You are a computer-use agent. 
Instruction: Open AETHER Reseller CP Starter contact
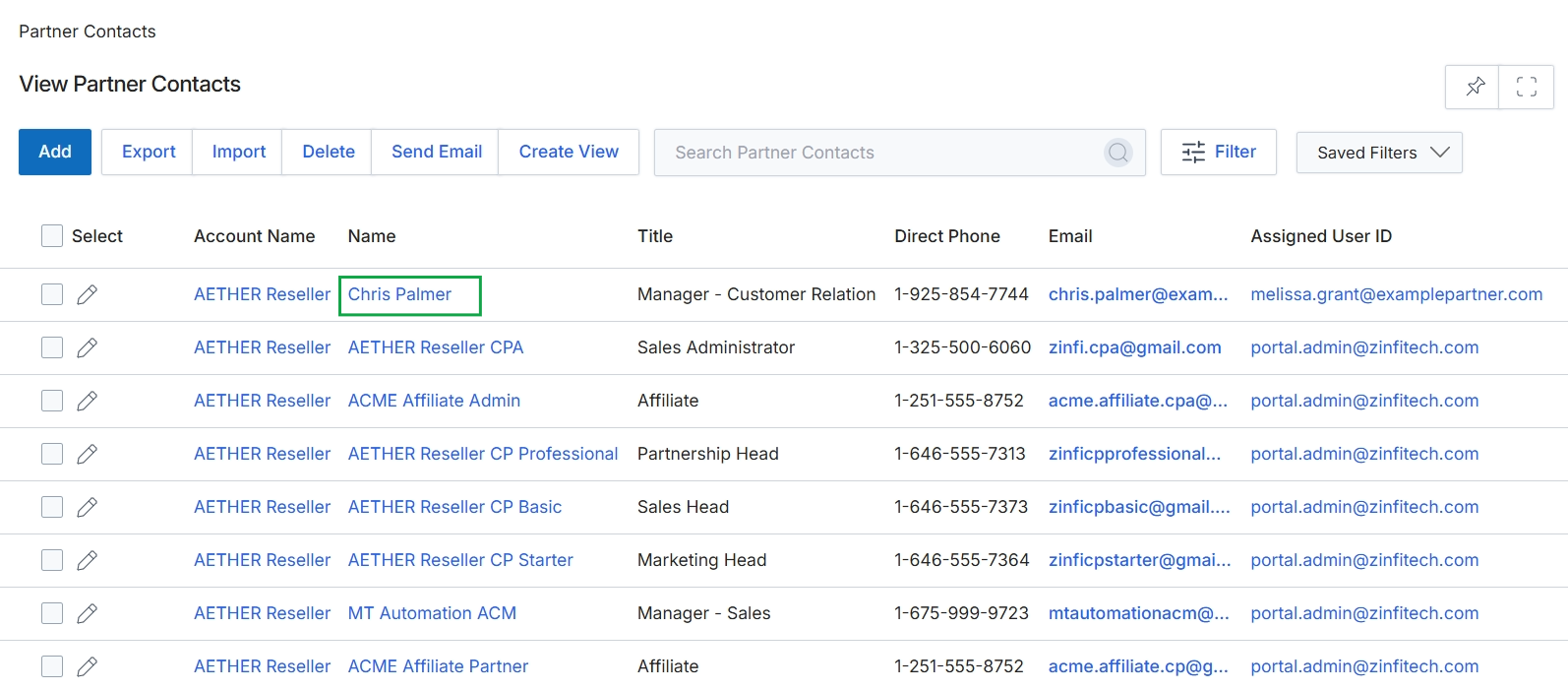460,560
